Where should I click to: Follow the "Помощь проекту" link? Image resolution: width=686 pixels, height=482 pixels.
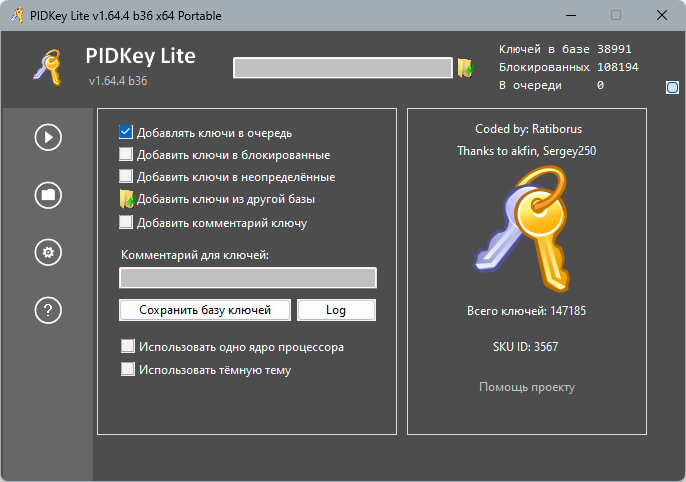527,387
